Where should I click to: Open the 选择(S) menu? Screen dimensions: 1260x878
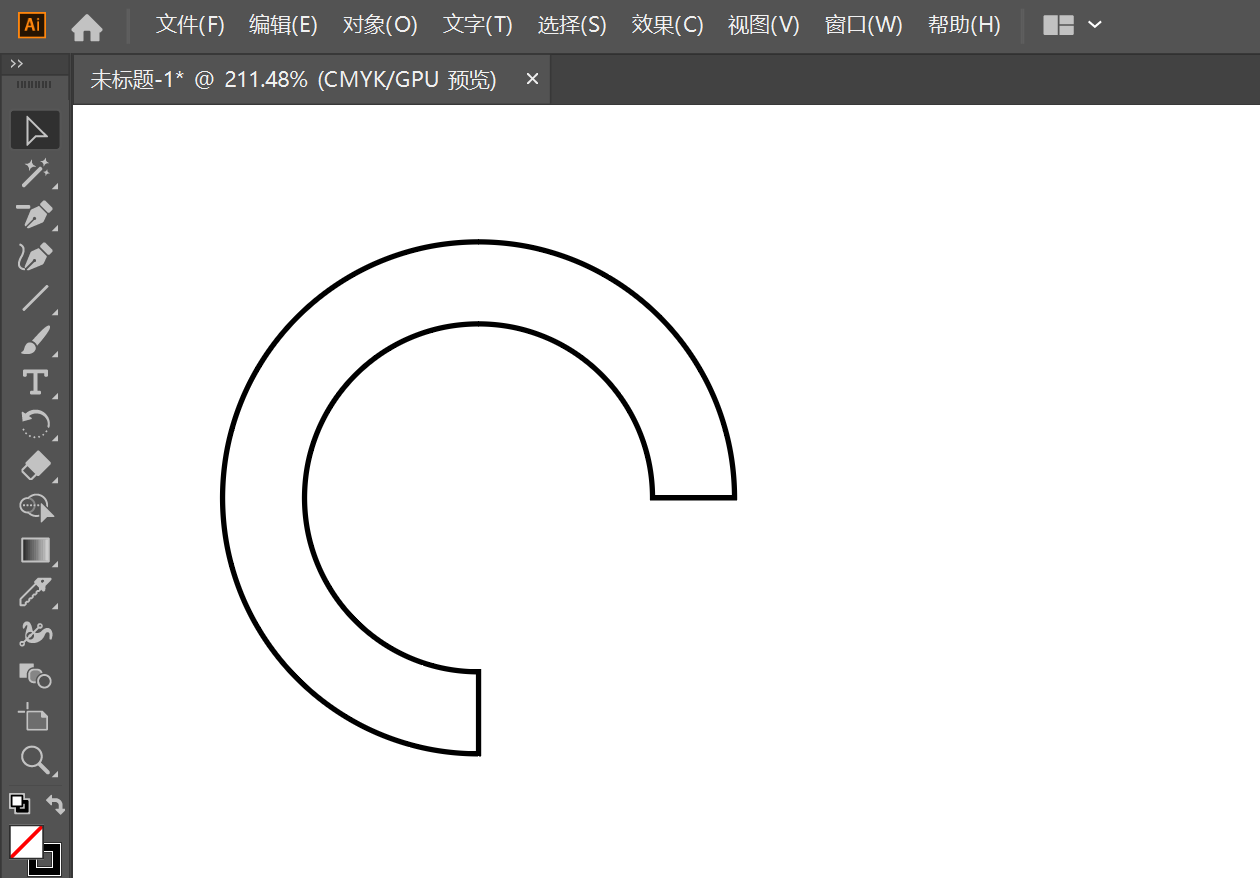(572, 26)
